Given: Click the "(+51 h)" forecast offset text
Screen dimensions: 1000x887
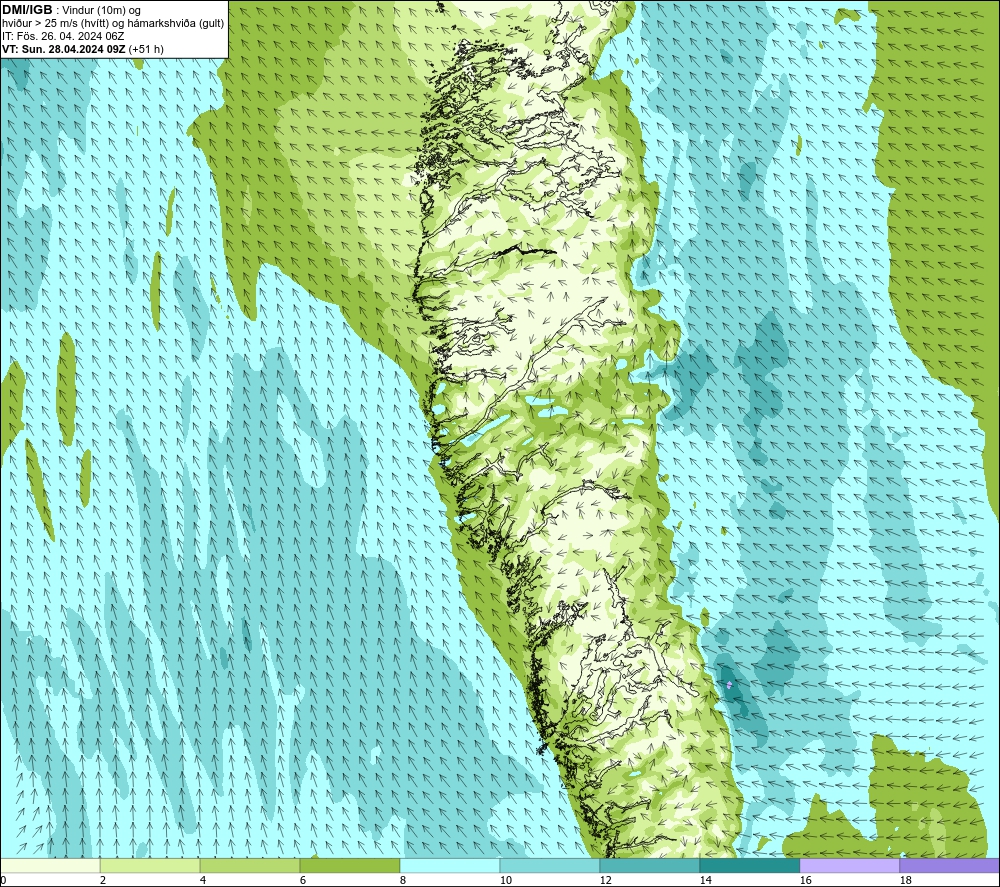Looking at the screenshot, I should tap(146, 49).
